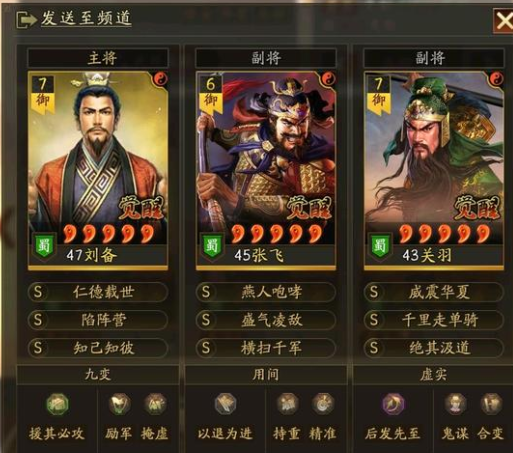The width and height of the screenshot is (513, 453).
Task: Select the 陷阵营 skill
Action: 98,320
